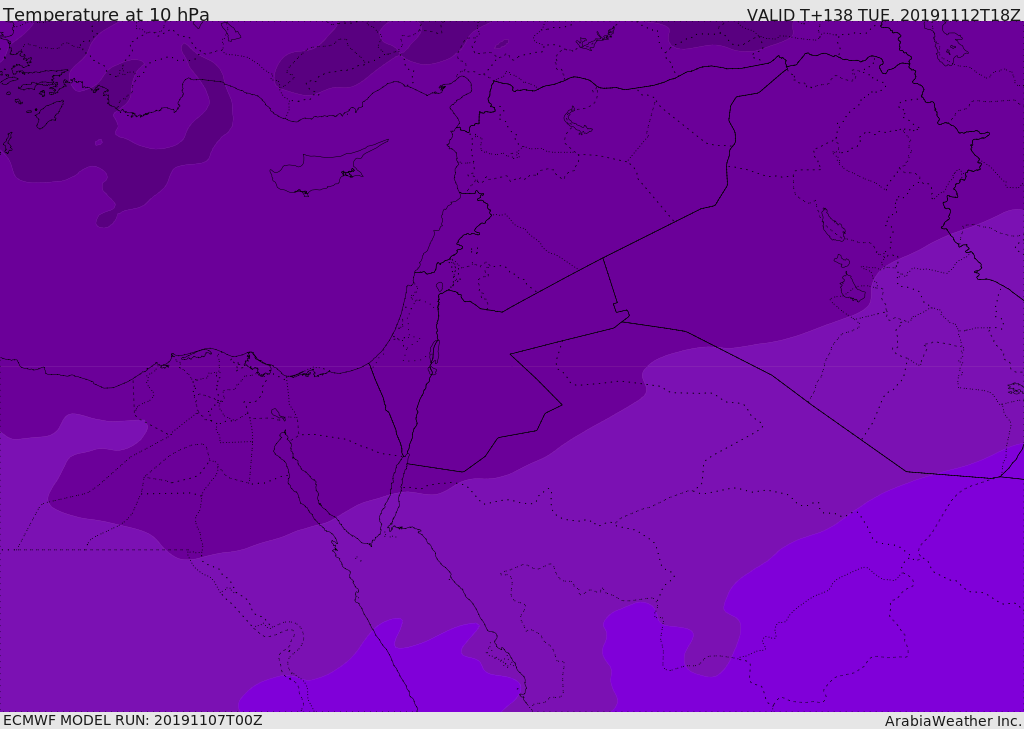1024x729 pixels.
Task: Click the Sea of Galilee outline
Action: [x=440, y=287]
